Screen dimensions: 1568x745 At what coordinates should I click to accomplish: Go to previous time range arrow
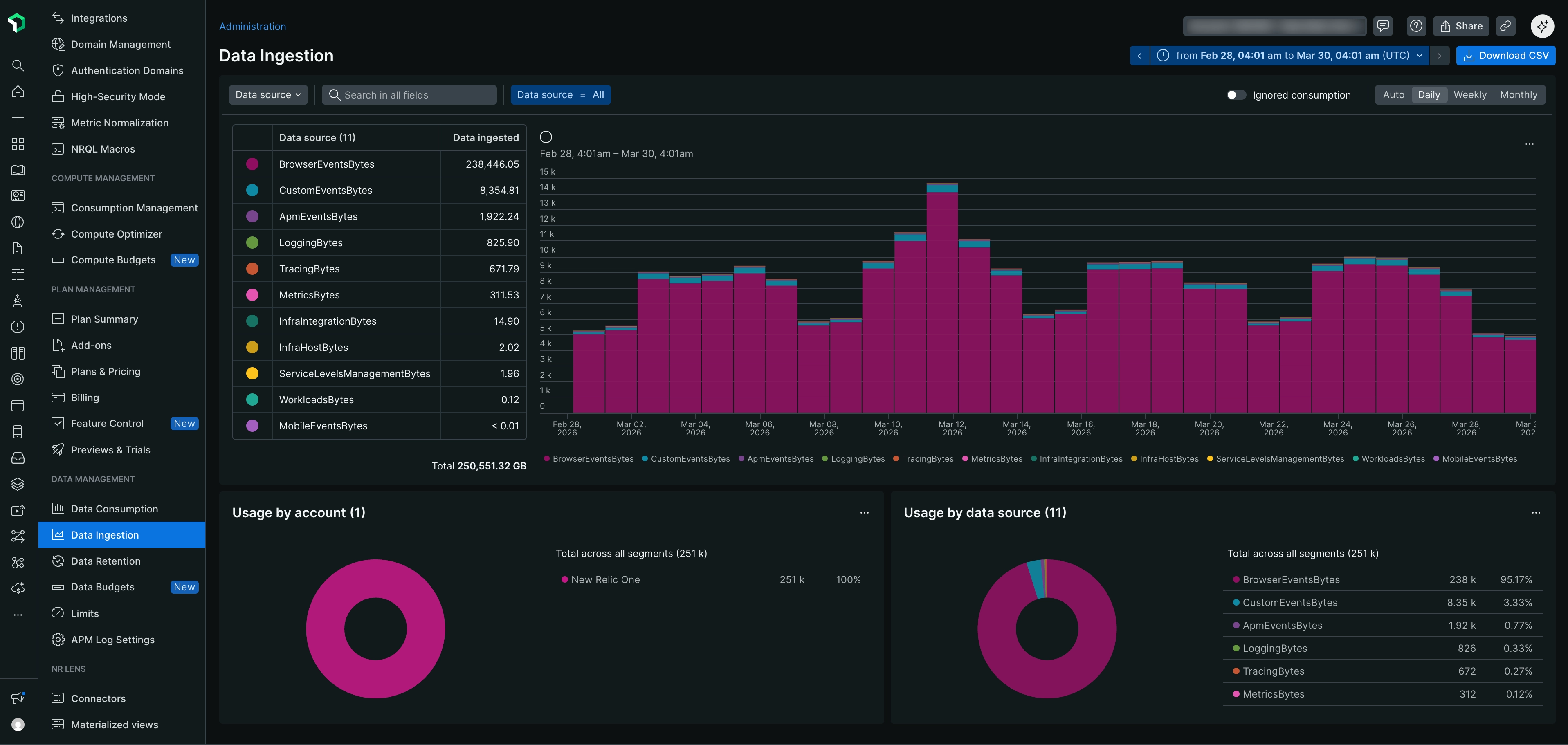click(1139, 55)
